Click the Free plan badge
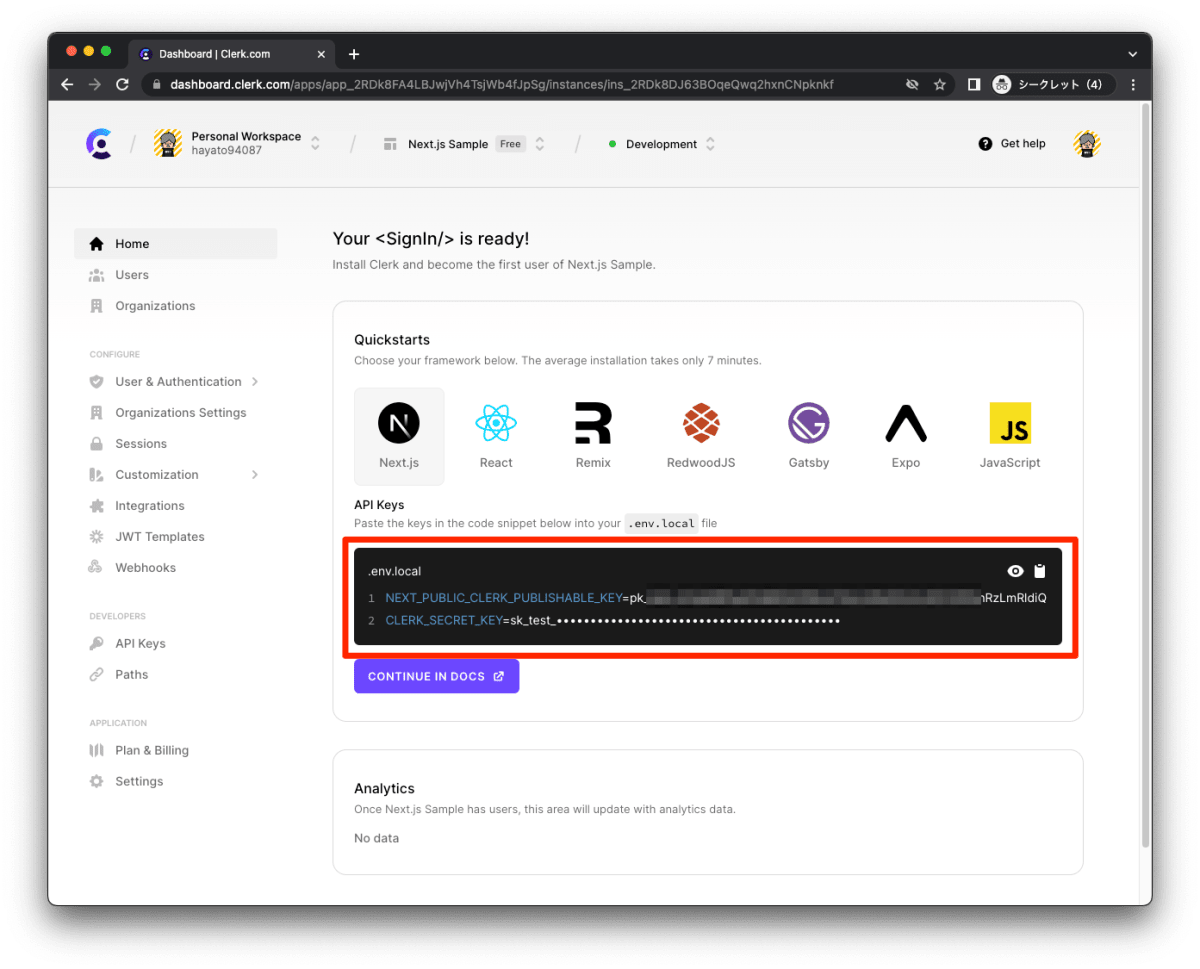The height and width of the screenshot is (969, 1200). pyautogui.click(x=510, y=144)
